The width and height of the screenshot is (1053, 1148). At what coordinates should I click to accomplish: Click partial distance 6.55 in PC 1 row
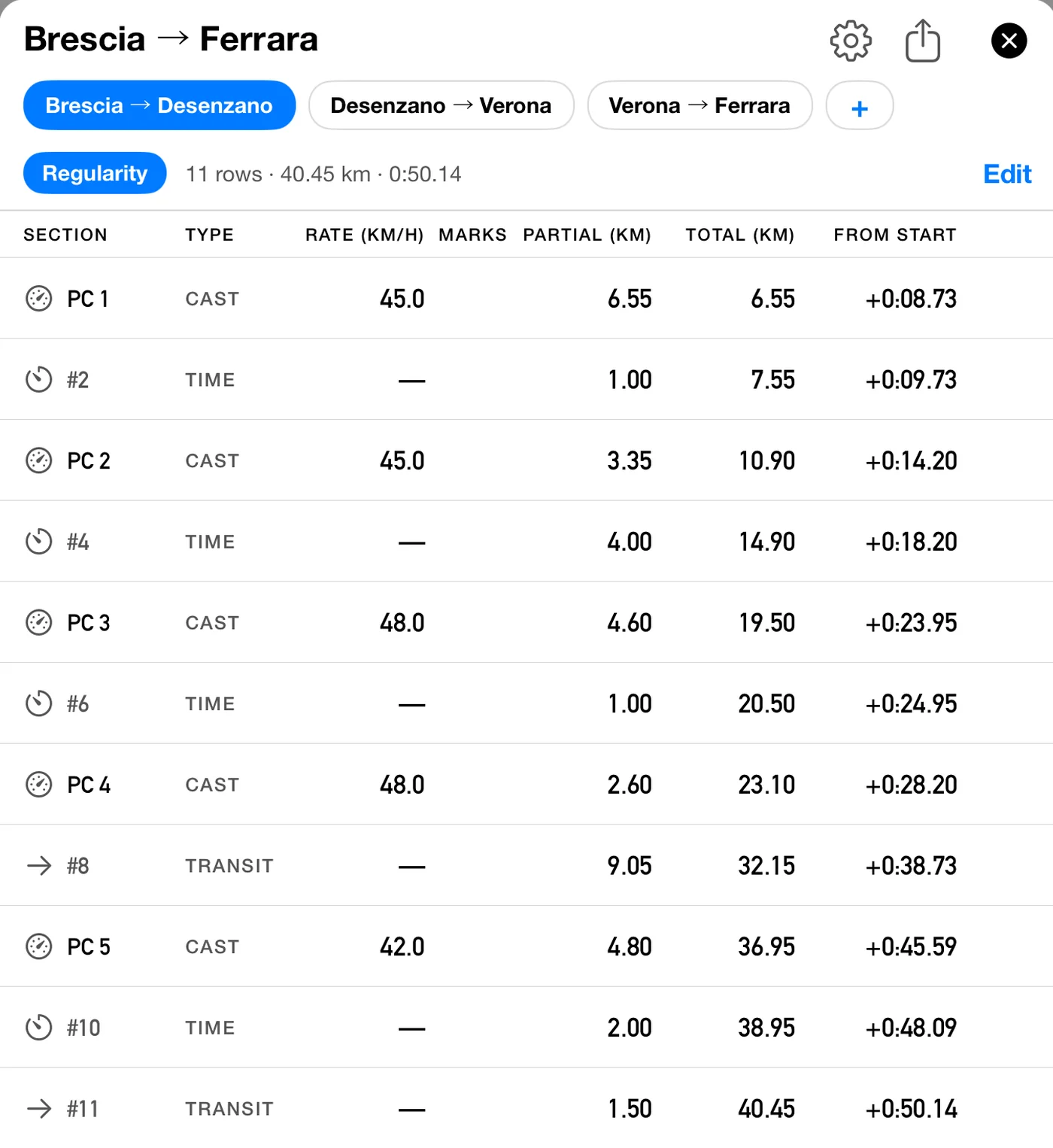[x=630, y=299]
